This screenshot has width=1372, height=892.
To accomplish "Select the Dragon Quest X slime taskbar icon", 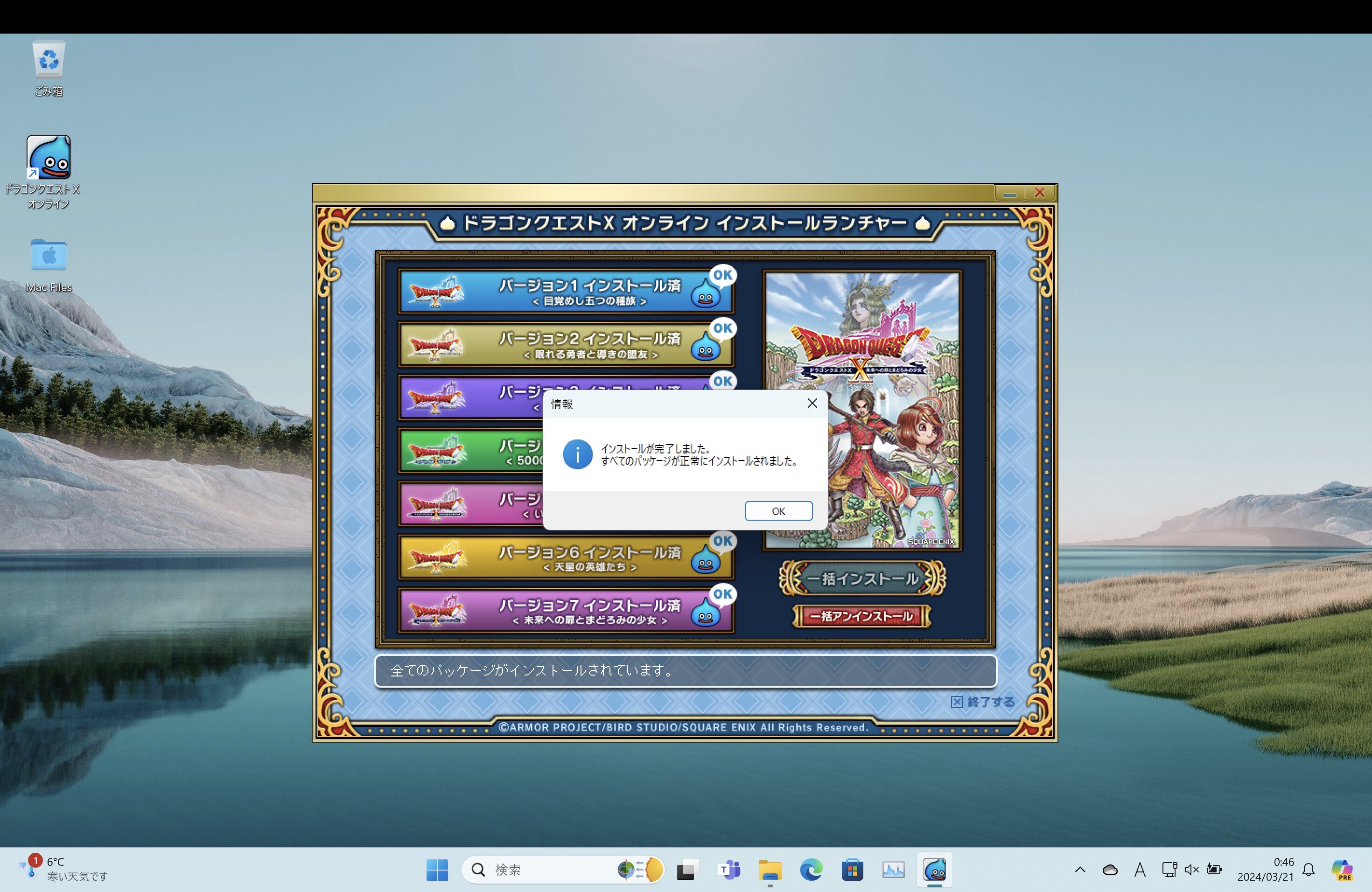I will tap(934, 870).
